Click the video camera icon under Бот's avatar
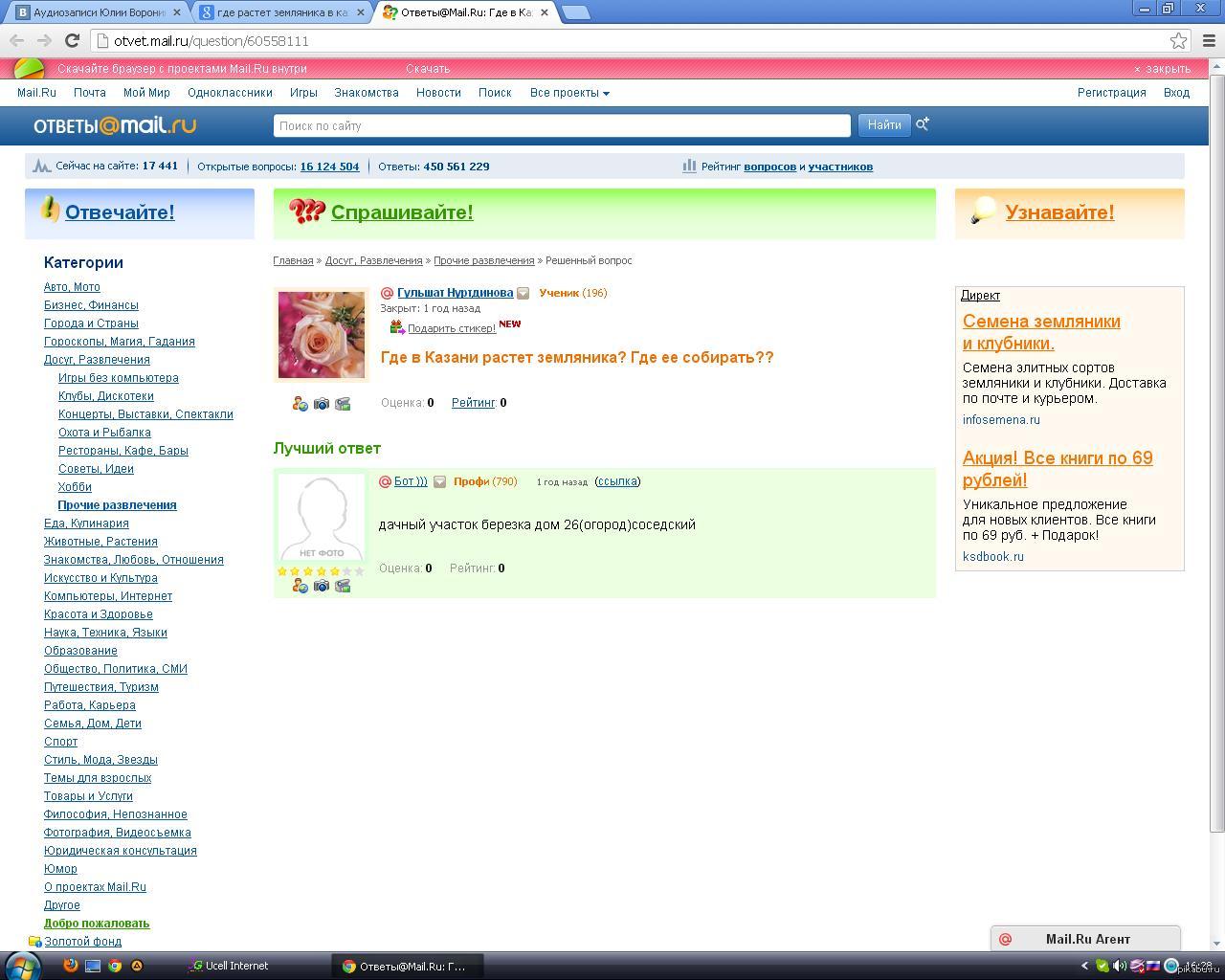Screen dimensions: 1225x980 [343, 586]
